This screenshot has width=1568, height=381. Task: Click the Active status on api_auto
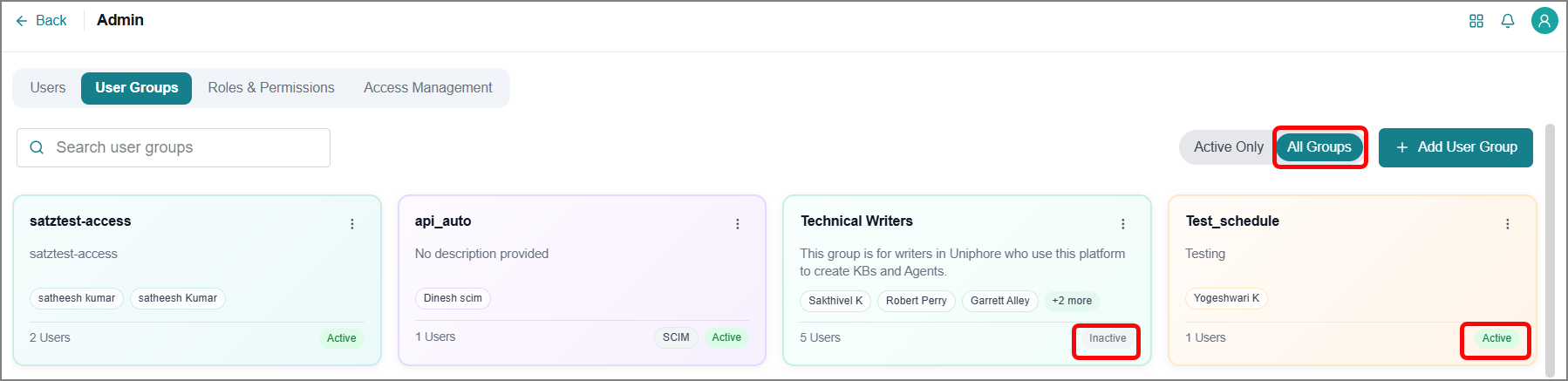[x=726, y=337]
